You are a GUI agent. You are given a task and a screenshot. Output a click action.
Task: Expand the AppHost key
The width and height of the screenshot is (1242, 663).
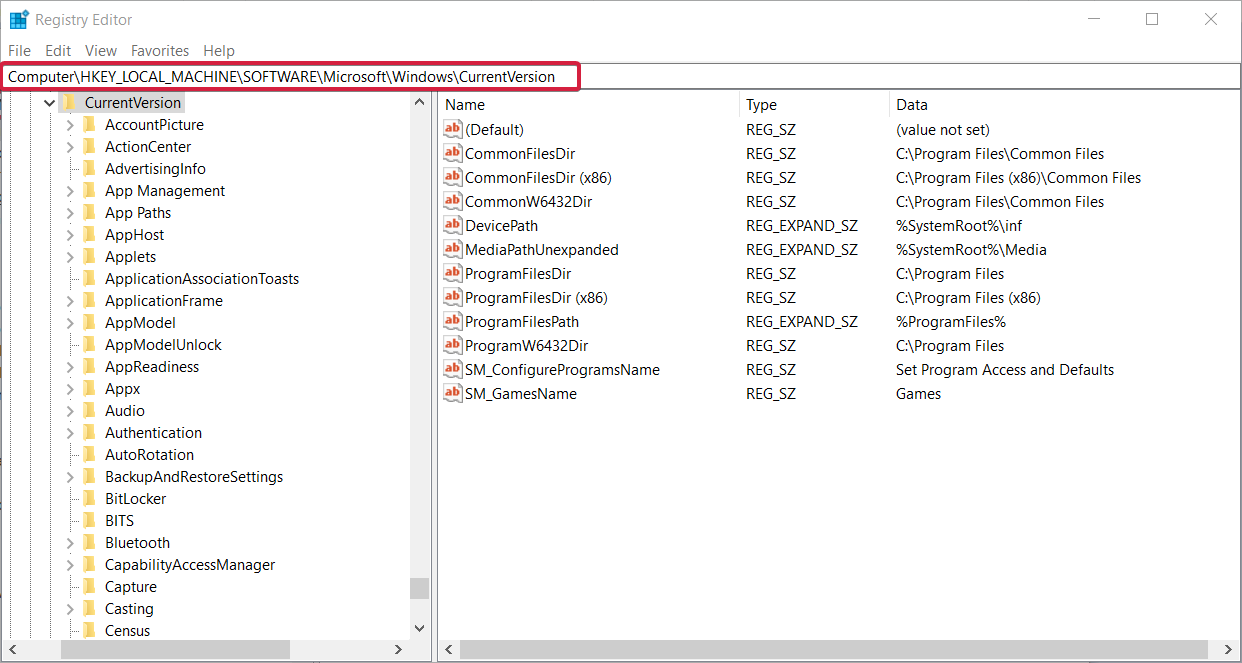[70, 235]
